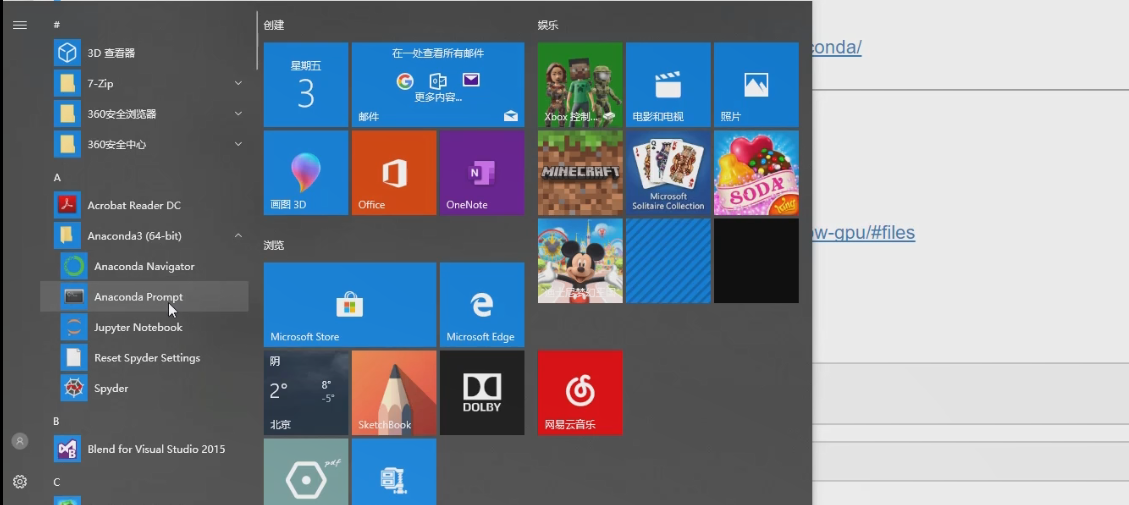This screenshot has height=505, width=1129.
Task: Expand the 7-Zip folder chevron
Action: (238, 84)
